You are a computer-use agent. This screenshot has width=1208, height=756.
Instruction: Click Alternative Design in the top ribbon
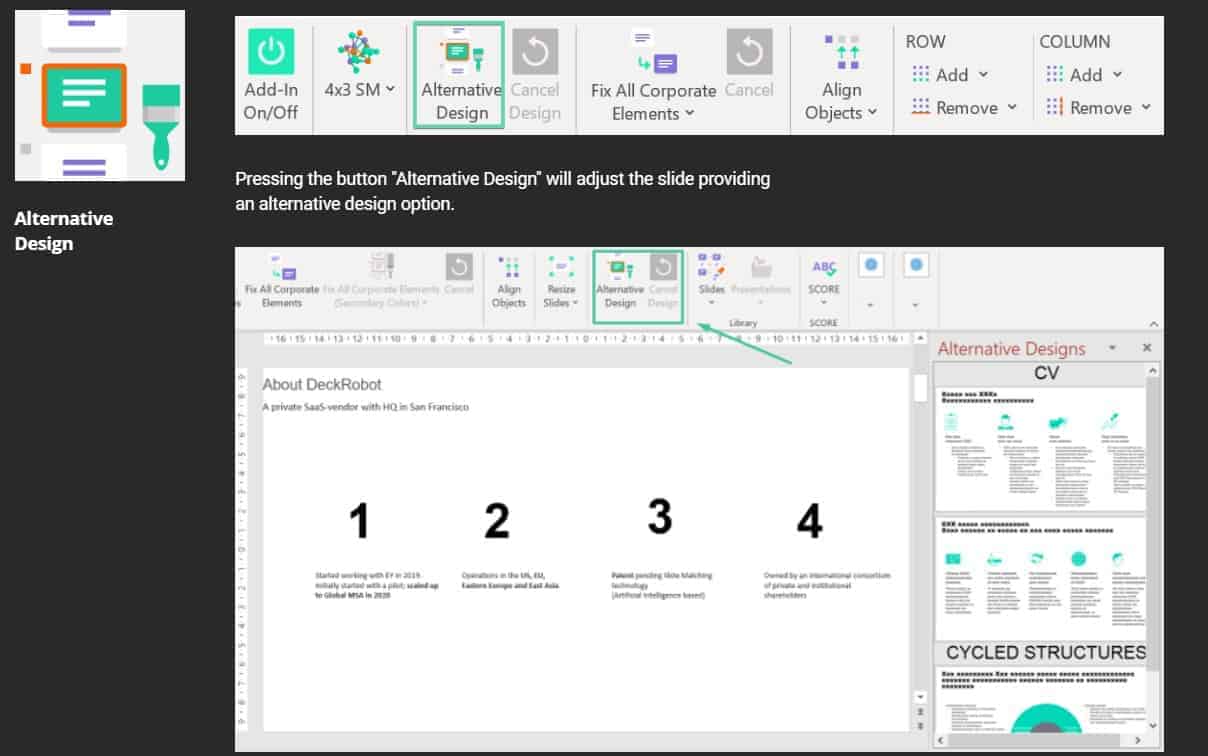coord(461,75)
